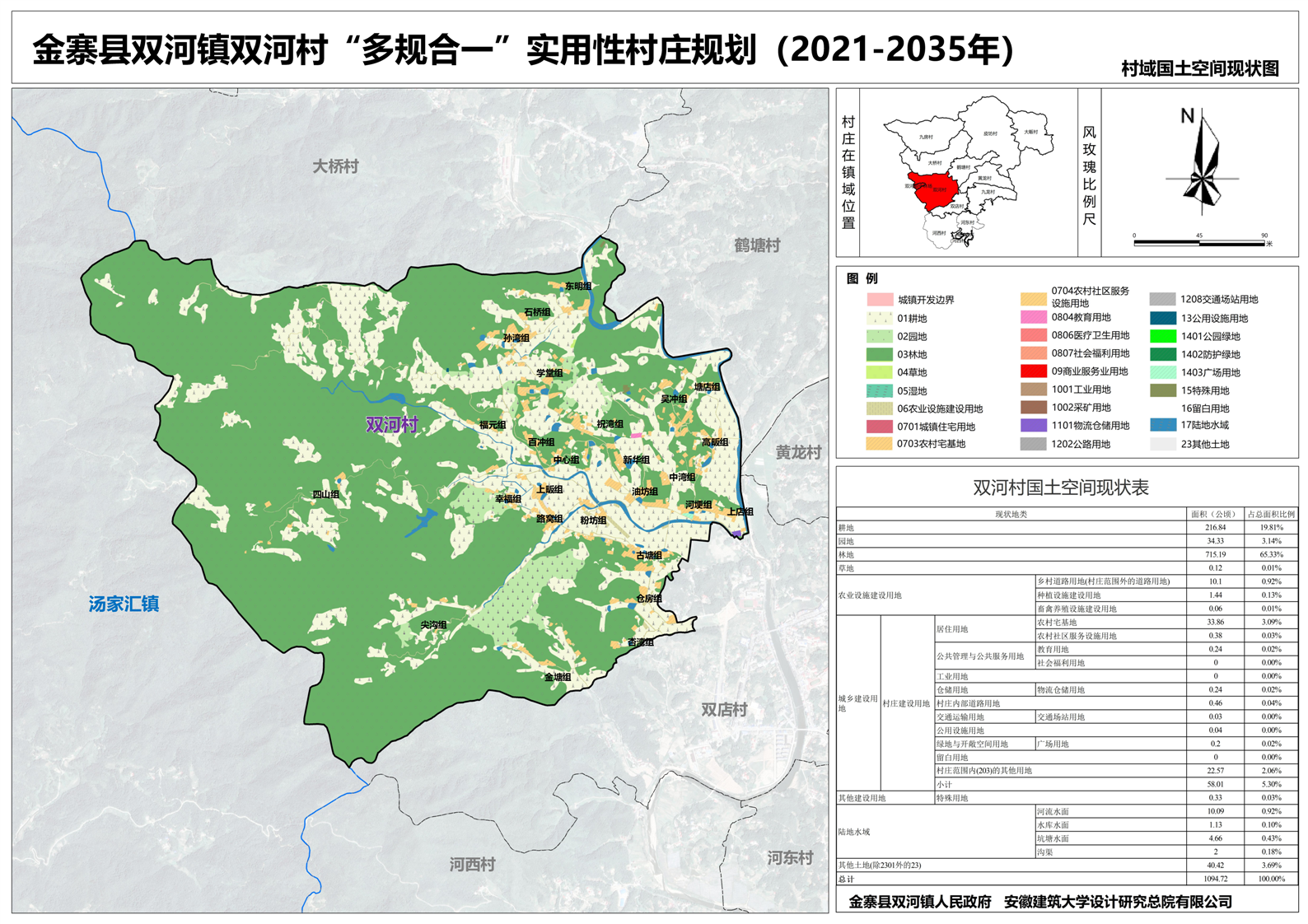Click the 双河村国土空间现状表 table title
The image size is (1308, 924).
click(1060, 488)
